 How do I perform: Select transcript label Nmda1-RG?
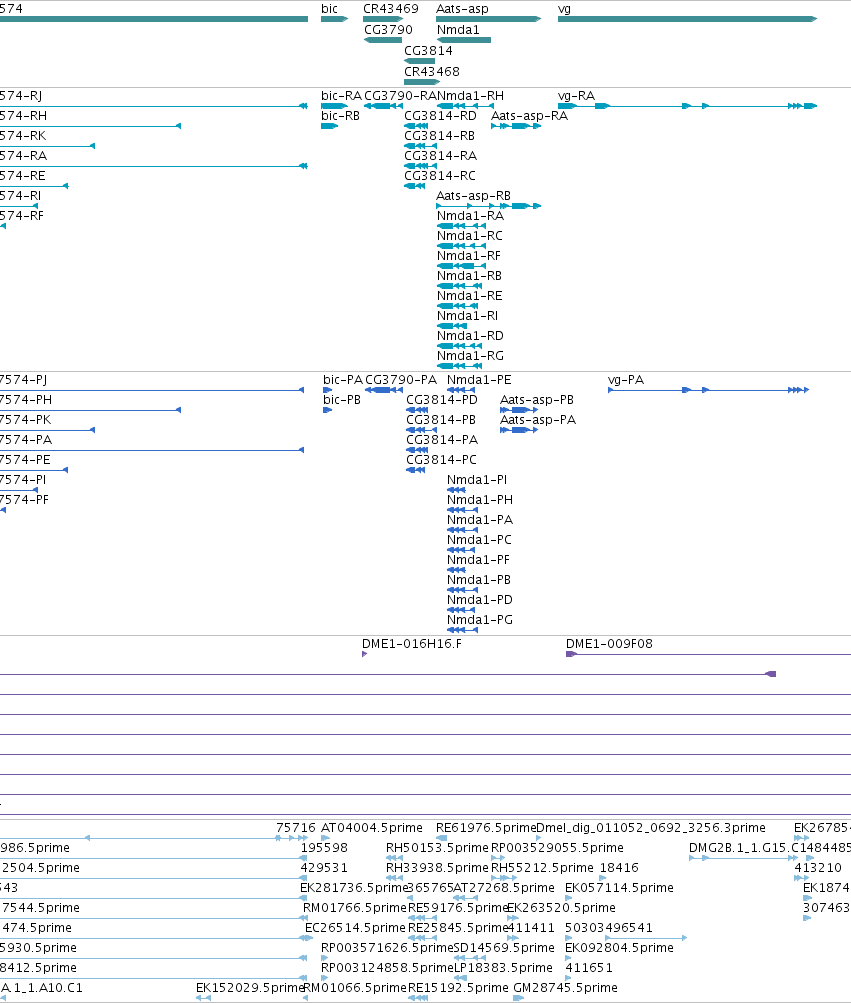click(x=470, y=356)
